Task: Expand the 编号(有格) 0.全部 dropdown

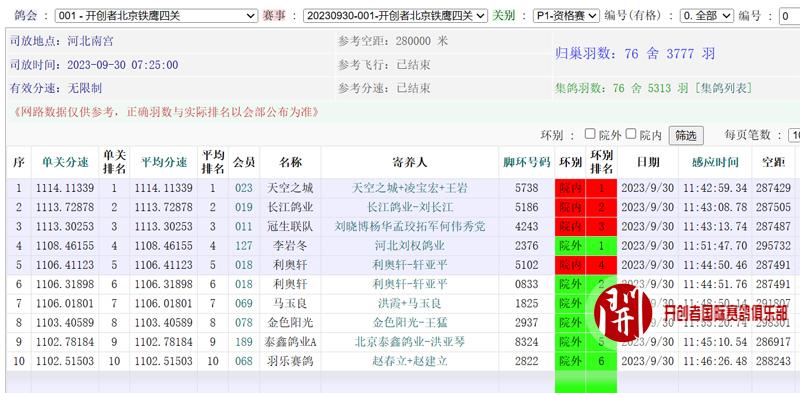Action: tap(707, 16)
